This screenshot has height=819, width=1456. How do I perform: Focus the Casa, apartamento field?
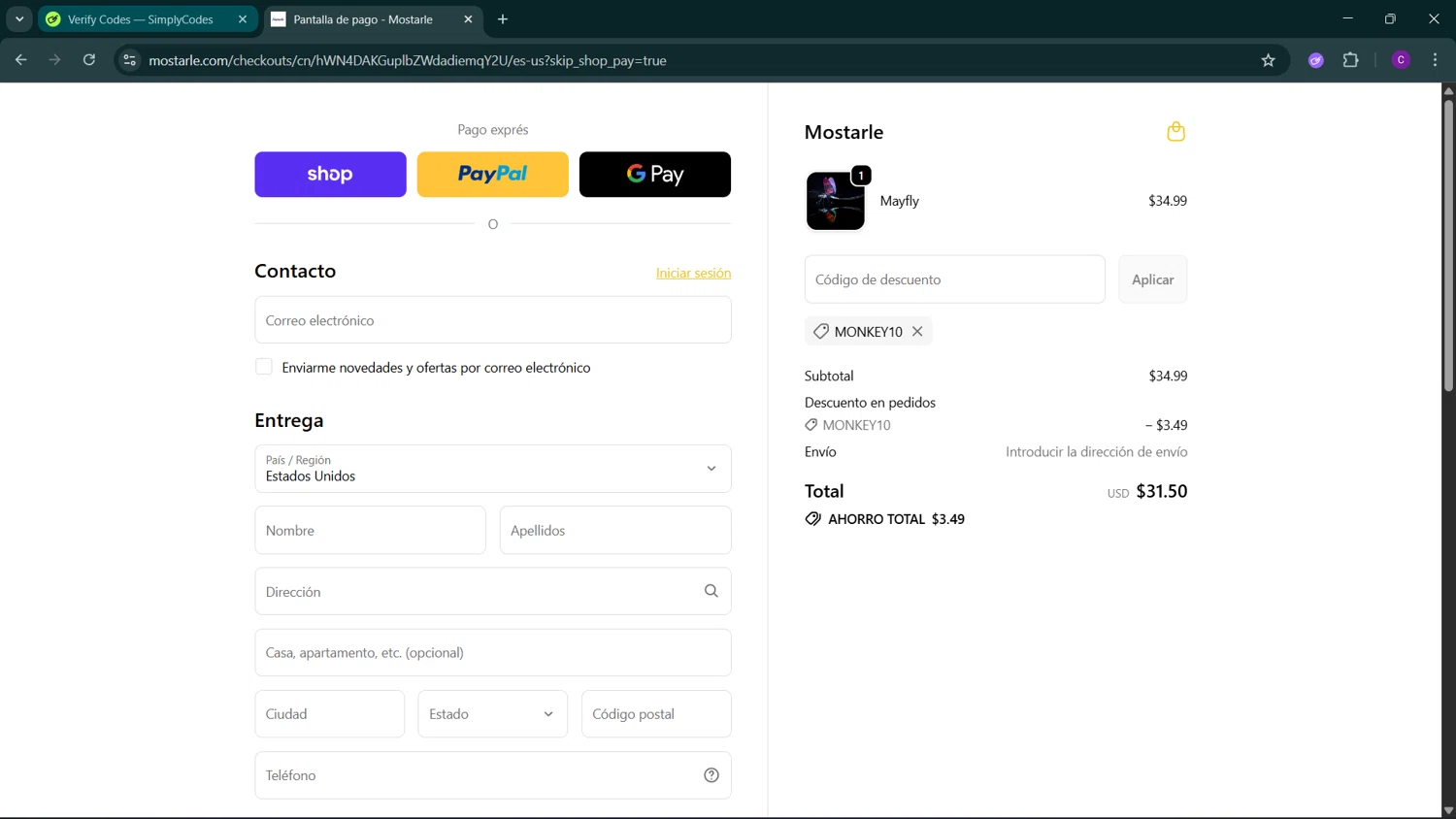tap(493, 653)
